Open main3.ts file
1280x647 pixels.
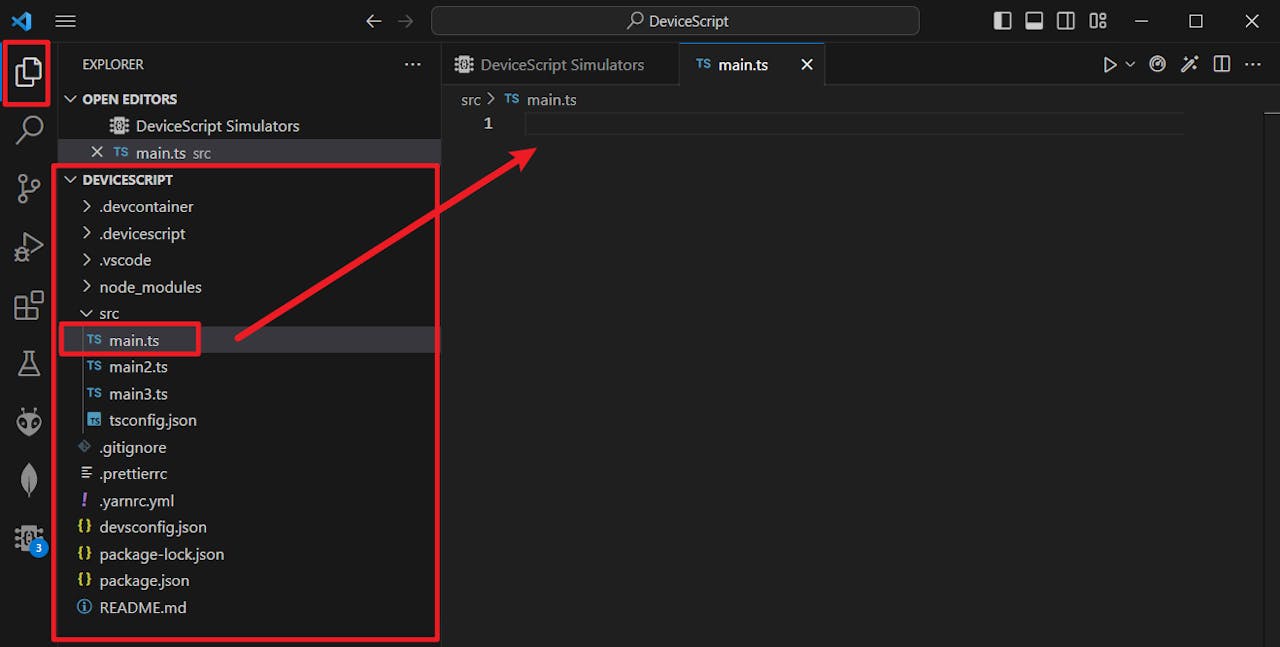(249, 394)
